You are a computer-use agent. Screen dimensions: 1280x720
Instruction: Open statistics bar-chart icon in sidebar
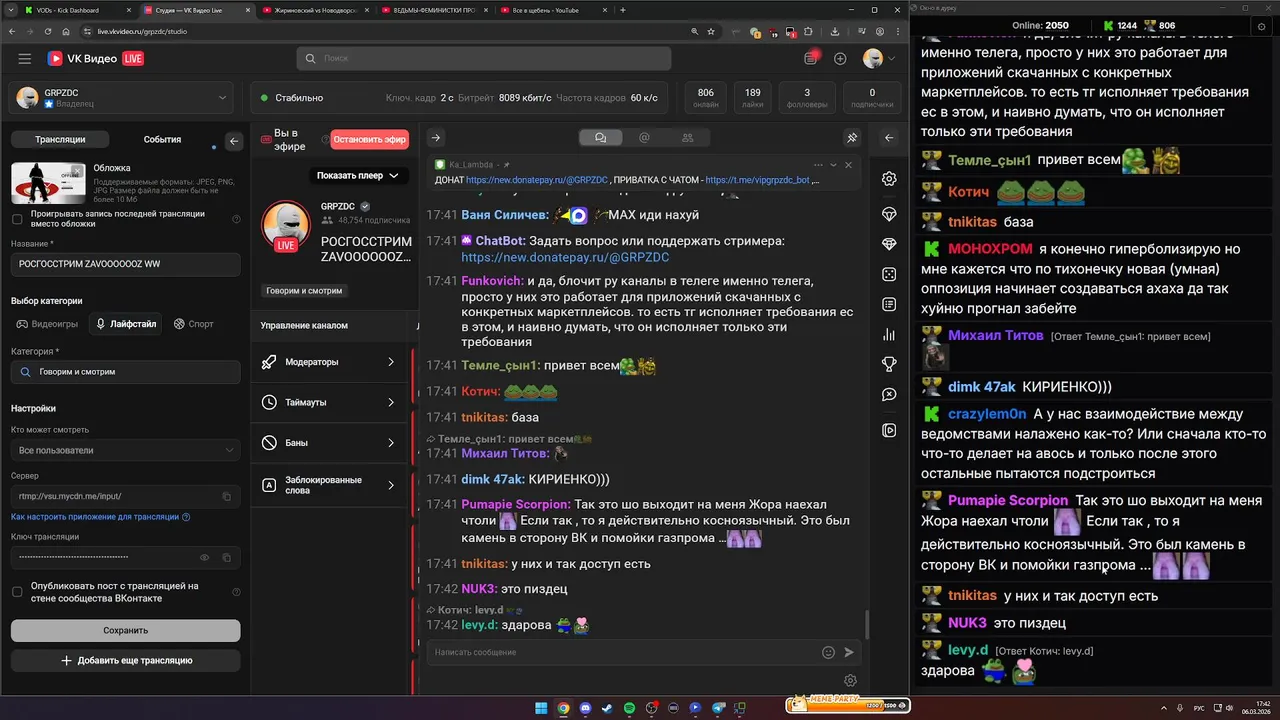click(889, 335)
